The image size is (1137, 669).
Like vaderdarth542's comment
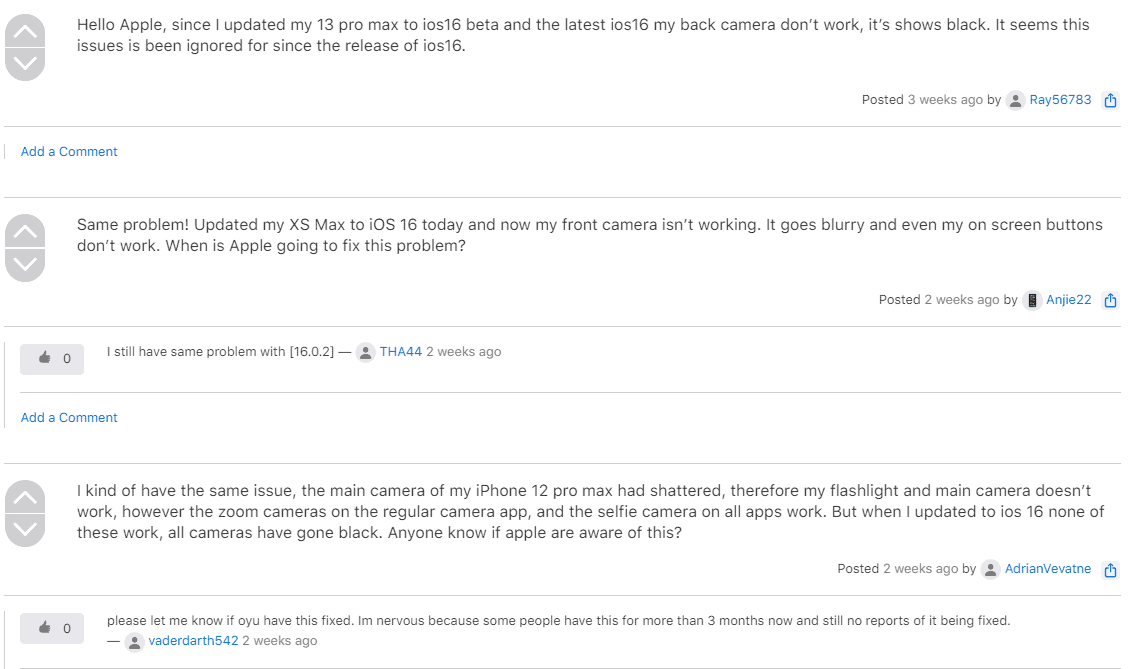tap(51, 628)
